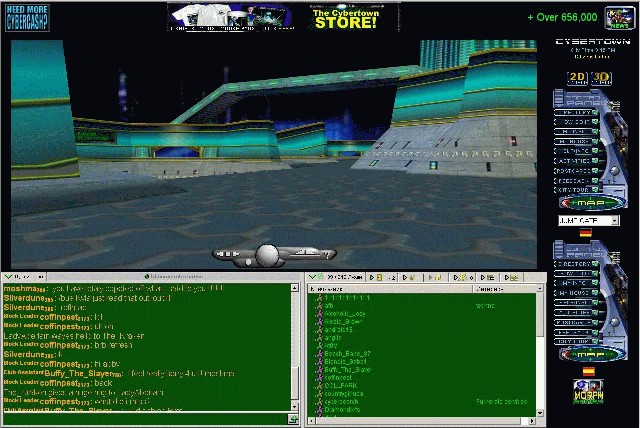Open My Info in the panel below German flag
This screenshot has width=640, height=428.
click(x=576, y=283)
